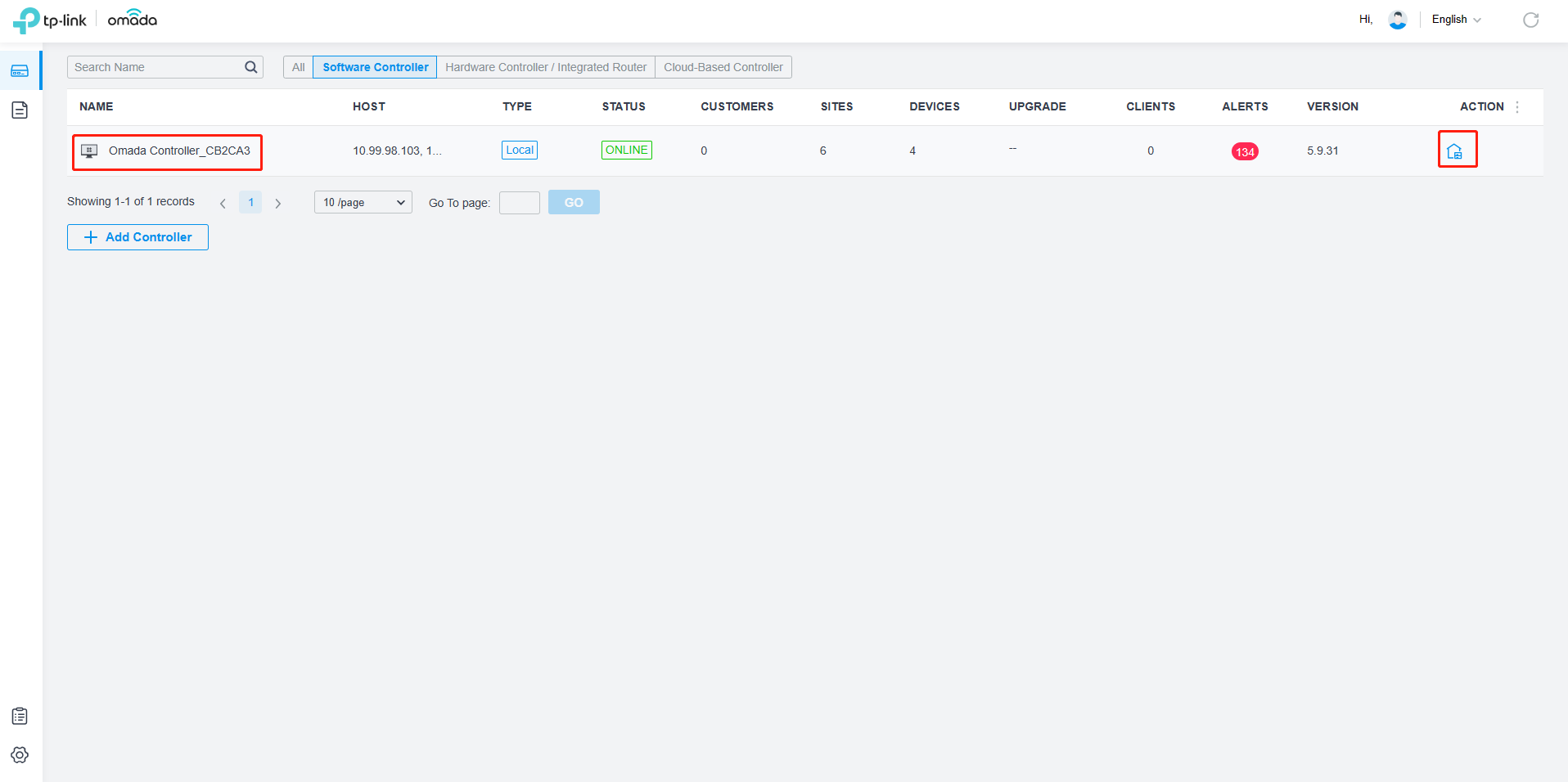Go to the next page arrow
This screenshot has width=1568, height=782.
(278, 203)
